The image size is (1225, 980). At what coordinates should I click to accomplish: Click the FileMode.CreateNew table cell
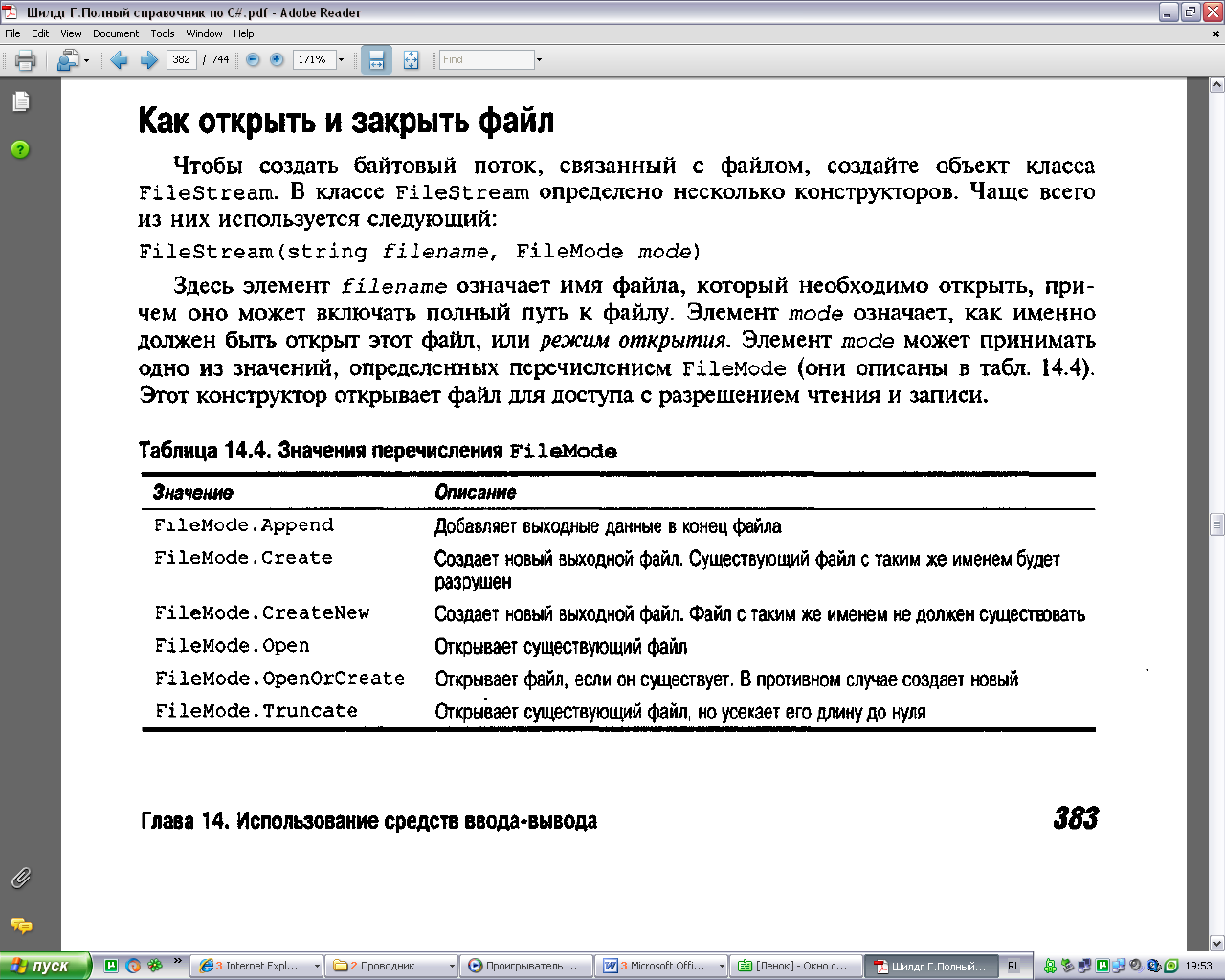point(262,612)
